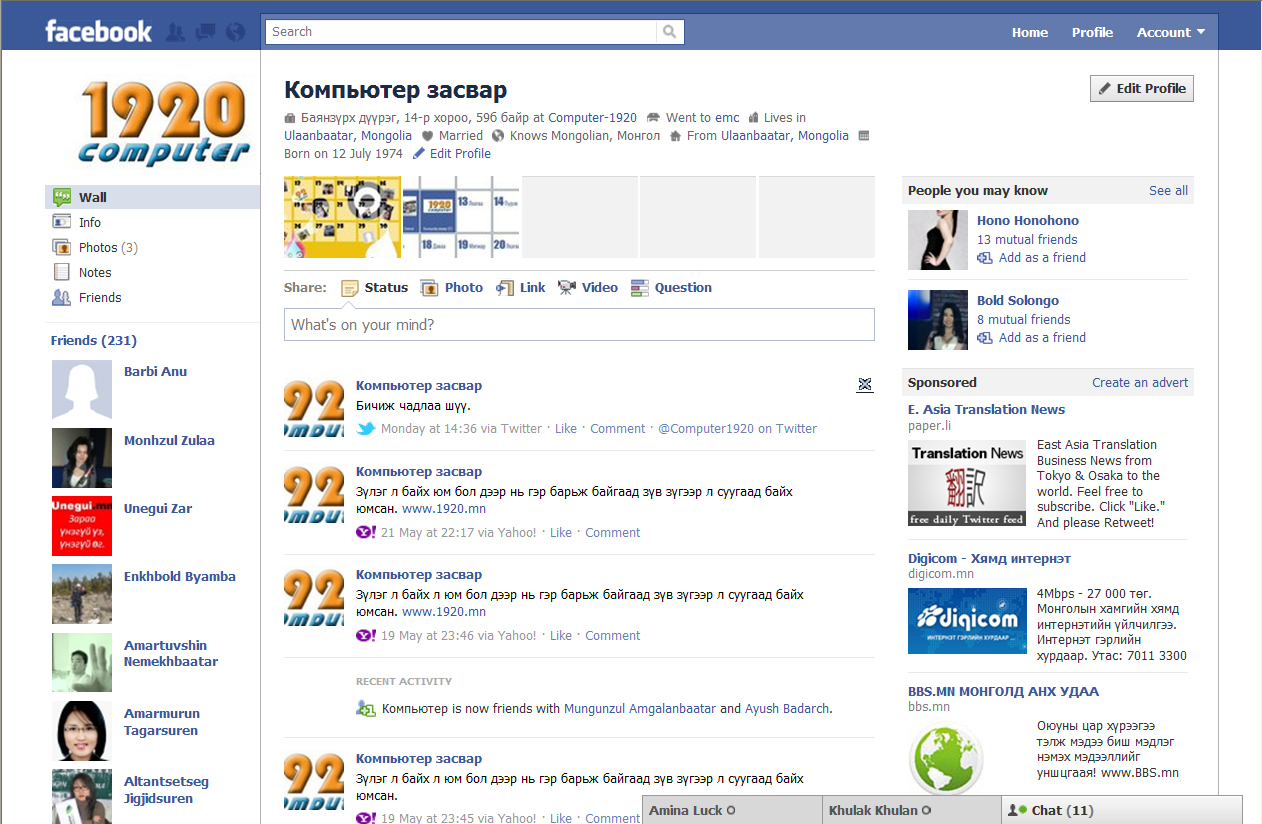This screenshot has height=824, width=1262.
Task: Open Hono Honohono's profile name
Action: [x=1028, y=221]
